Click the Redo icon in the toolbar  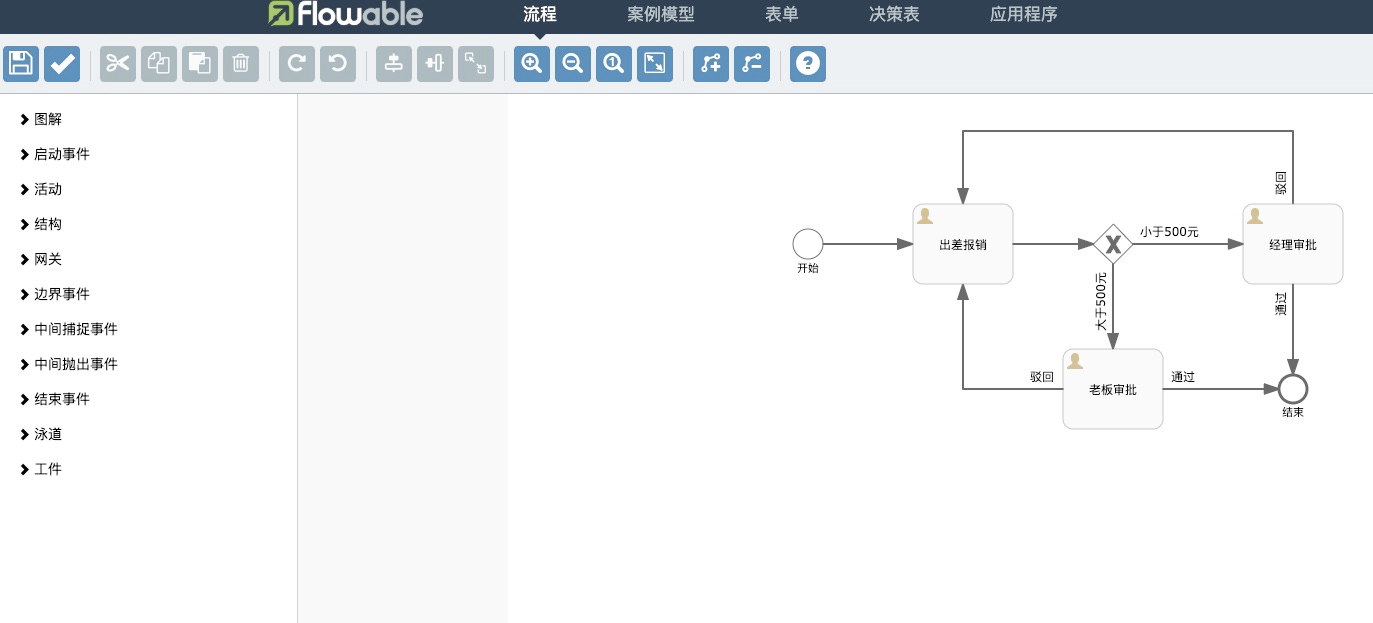296,63
